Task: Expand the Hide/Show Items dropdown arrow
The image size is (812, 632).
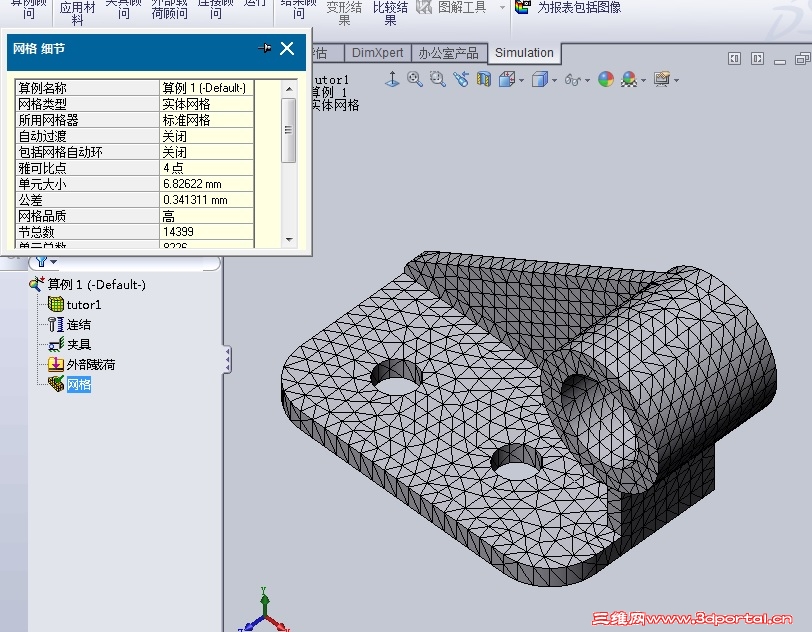Action: (587, 80)
